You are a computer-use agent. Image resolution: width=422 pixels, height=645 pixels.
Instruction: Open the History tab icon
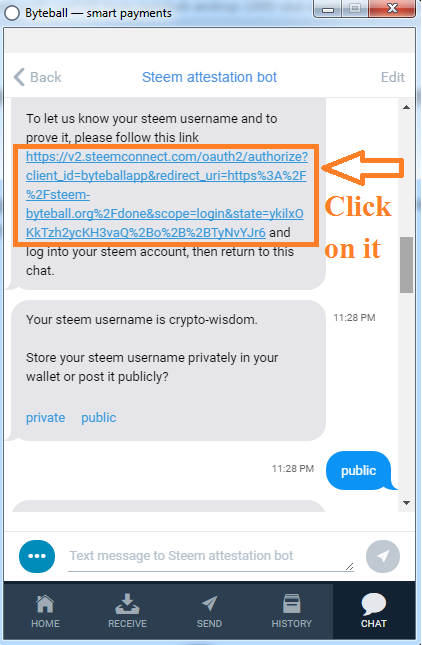click(292, 604)
